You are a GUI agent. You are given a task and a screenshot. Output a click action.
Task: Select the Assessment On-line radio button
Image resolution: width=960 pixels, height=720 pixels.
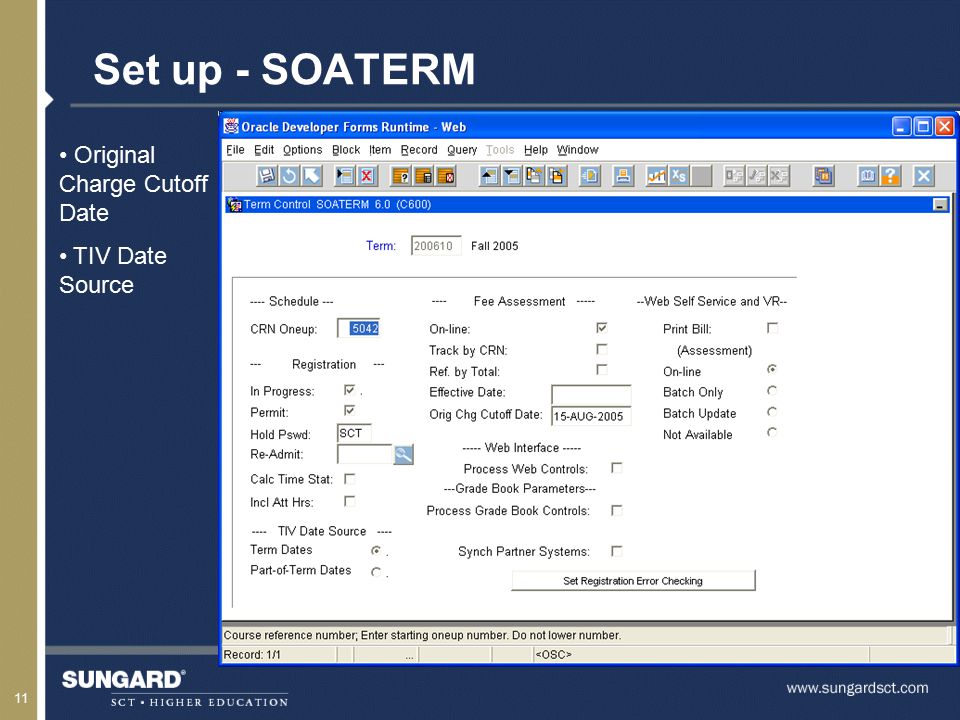point(772,369)
